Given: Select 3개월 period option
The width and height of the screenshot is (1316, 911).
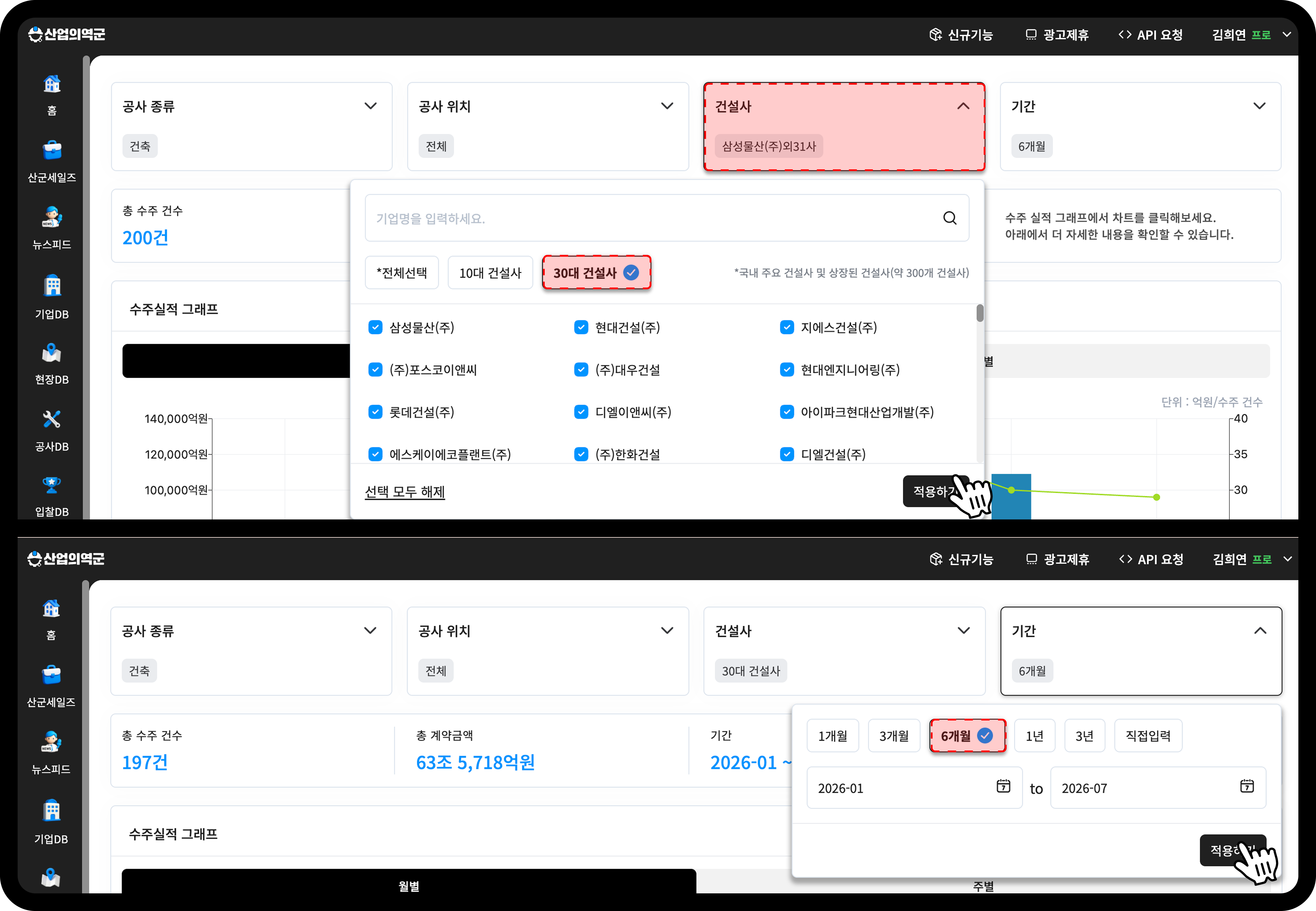Looking at the screenshot, I should pos(894,736).
